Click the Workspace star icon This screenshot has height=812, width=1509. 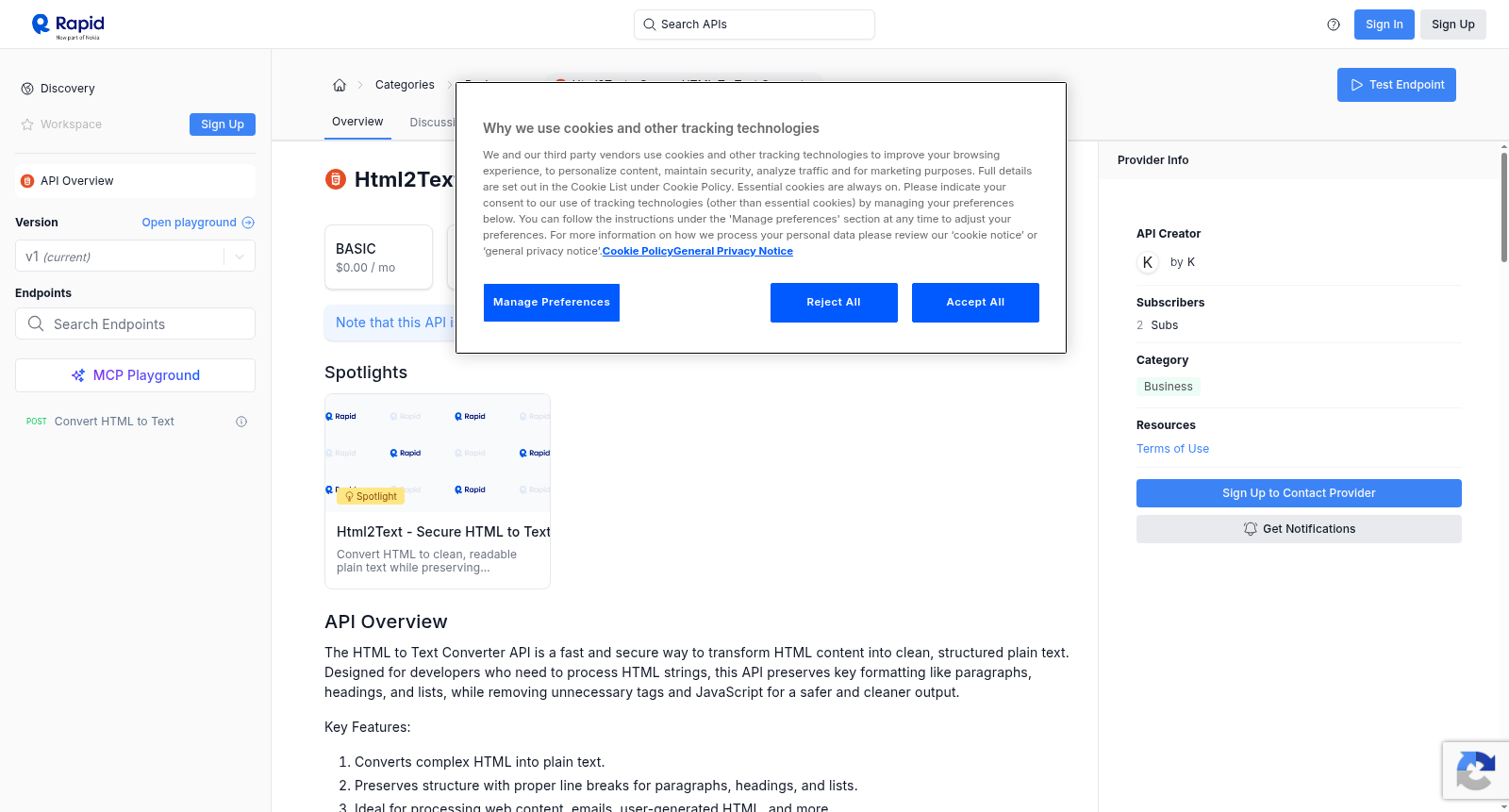point(27,124)
